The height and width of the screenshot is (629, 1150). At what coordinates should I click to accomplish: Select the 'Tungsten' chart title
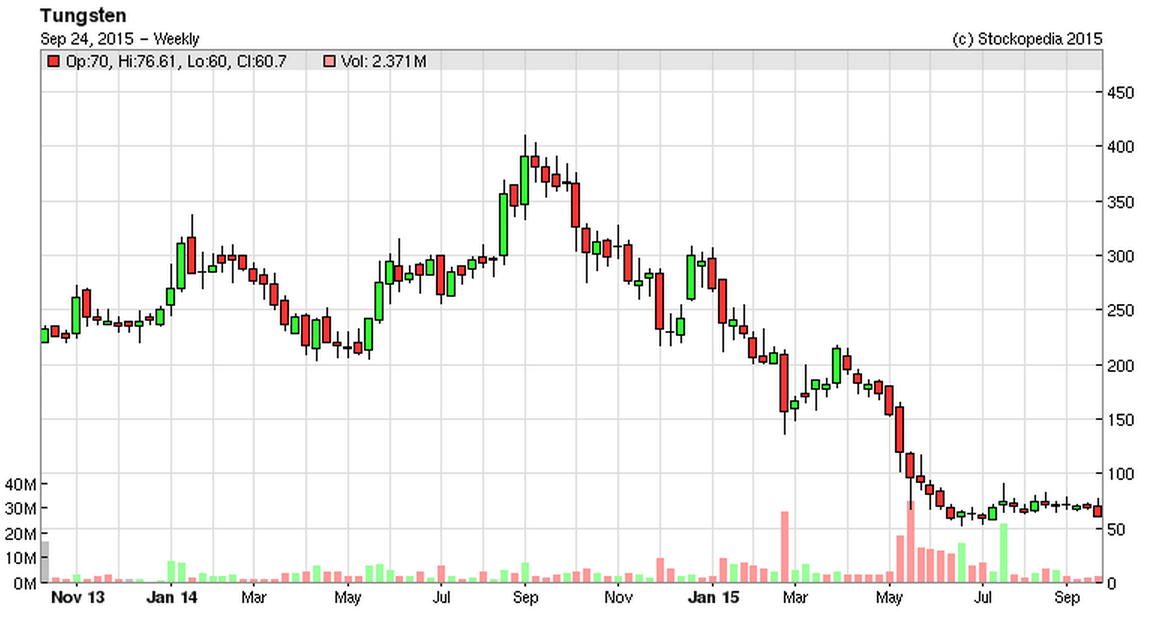coord(83,15)
